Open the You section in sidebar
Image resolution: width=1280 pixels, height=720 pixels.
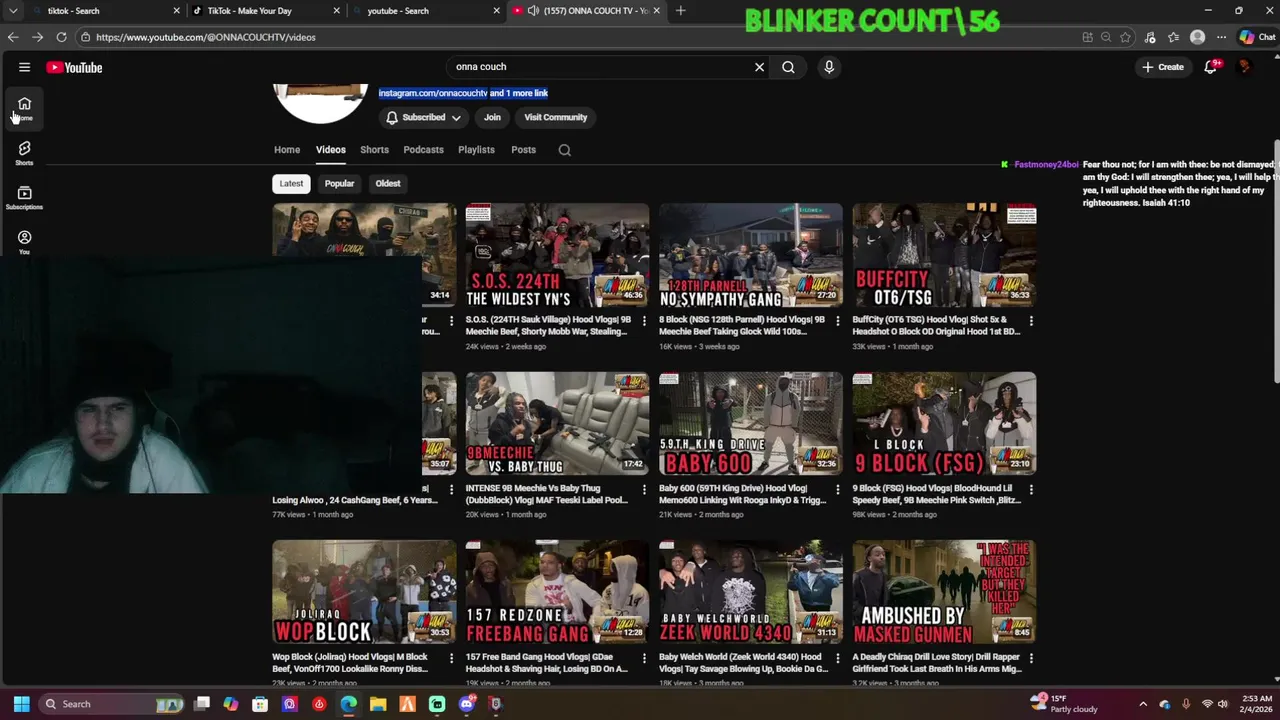[x=24, y=242]
